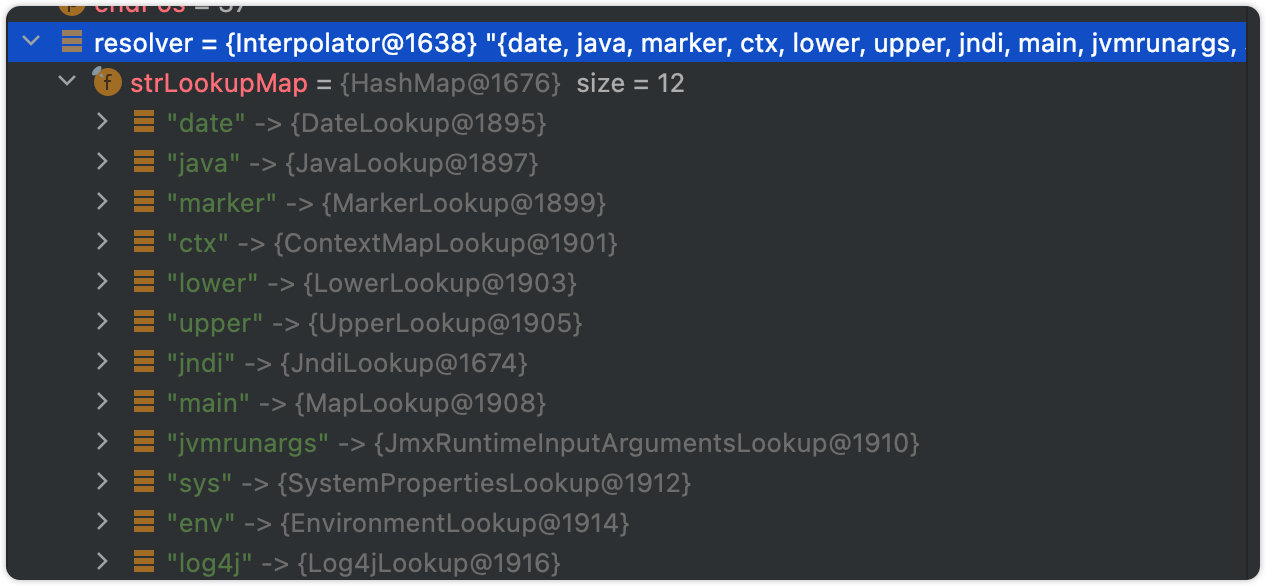This screenshot has height=586, width=1266.
Task: Expand the "log4j" Log4jLookup entry
Action: [102, 562]
